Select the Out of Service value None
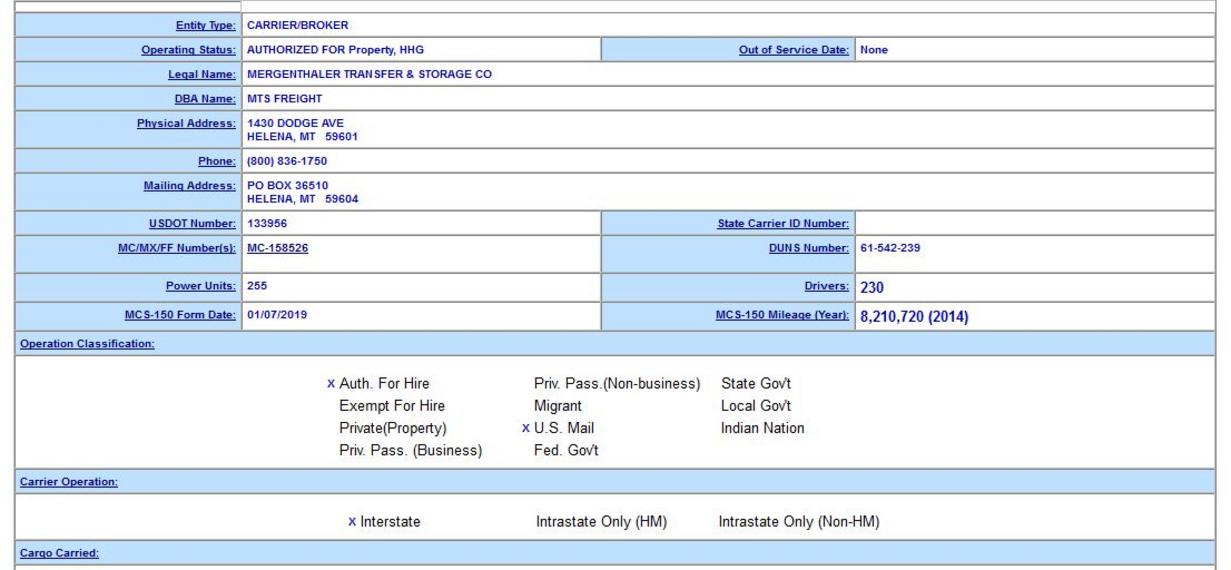Screen dimensions: 1231x570 coord(874,49)
